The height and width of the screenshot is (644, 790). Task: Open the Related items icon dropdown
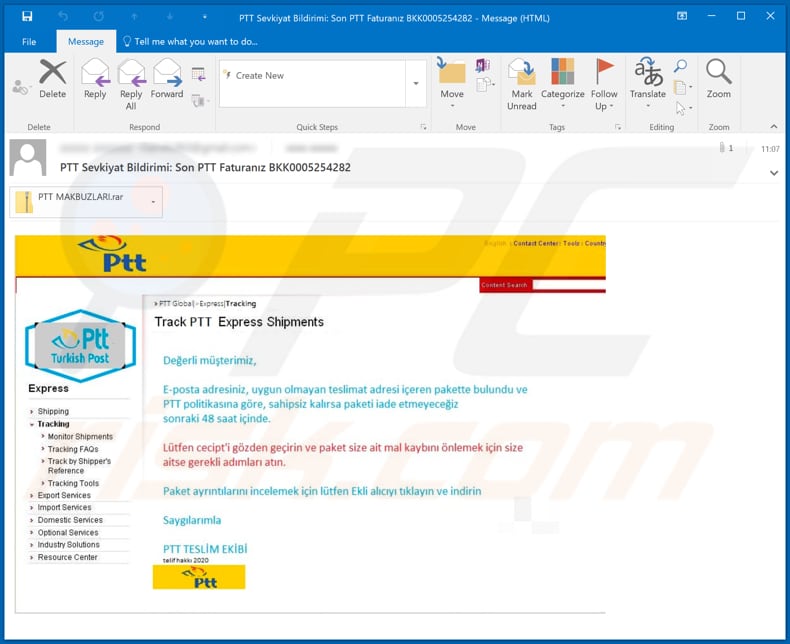click(683, 88)
